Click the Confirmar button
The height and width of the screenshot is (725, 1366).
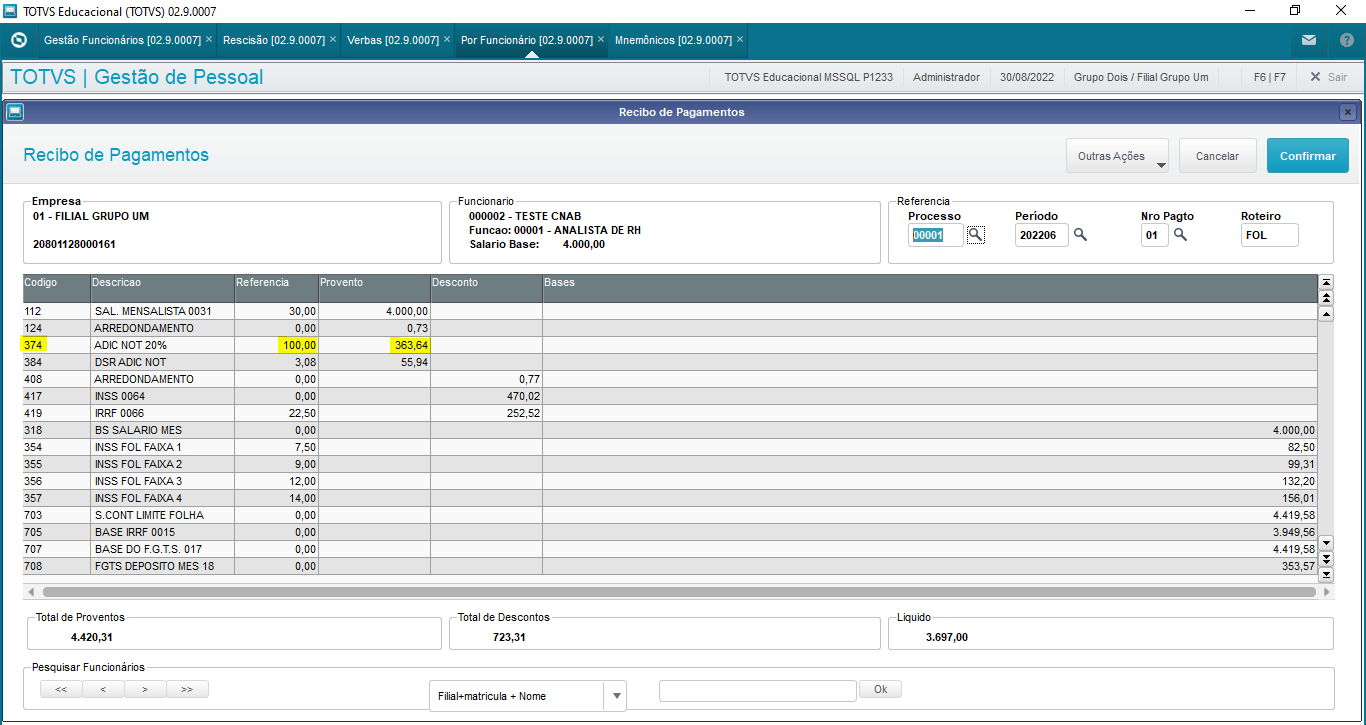[1308, 156]
